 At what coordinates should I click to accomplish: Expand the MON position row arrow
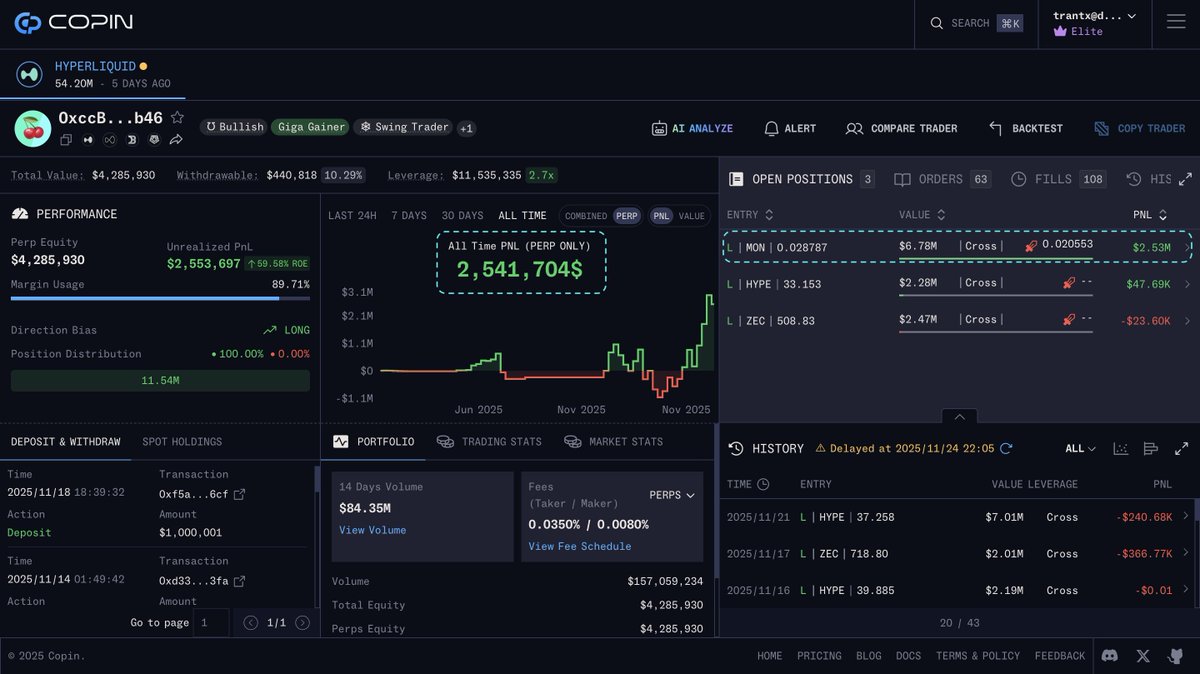pos(1187,247)
